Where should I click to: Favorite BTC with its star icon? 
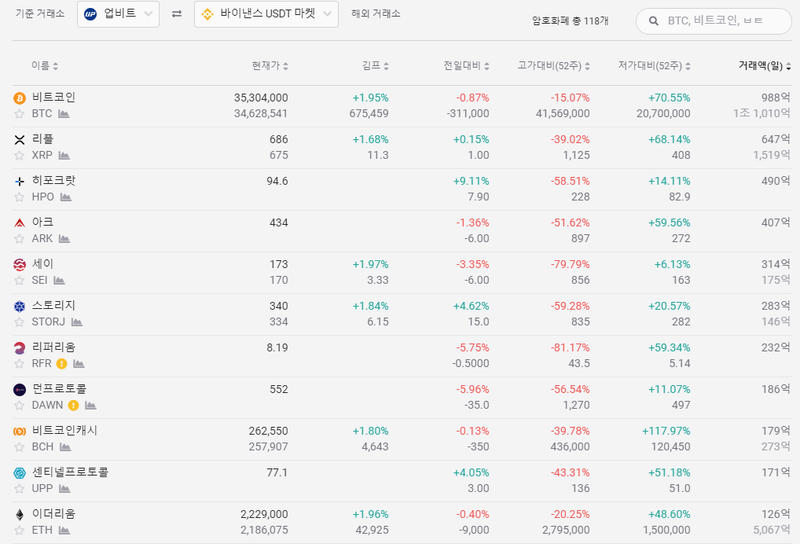19,114
